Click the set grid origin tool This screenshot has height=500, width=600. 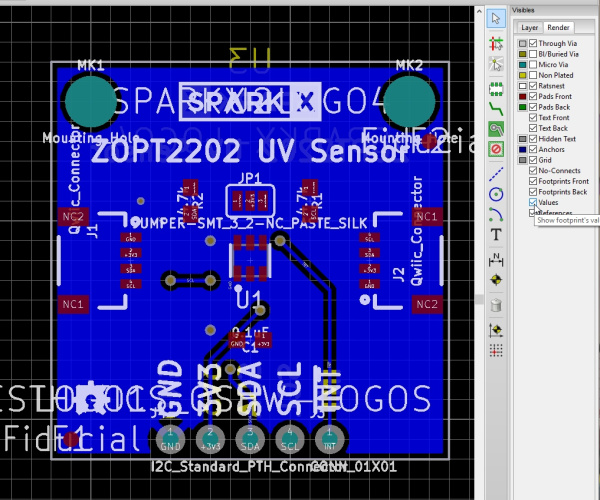(x=496, y=350)
